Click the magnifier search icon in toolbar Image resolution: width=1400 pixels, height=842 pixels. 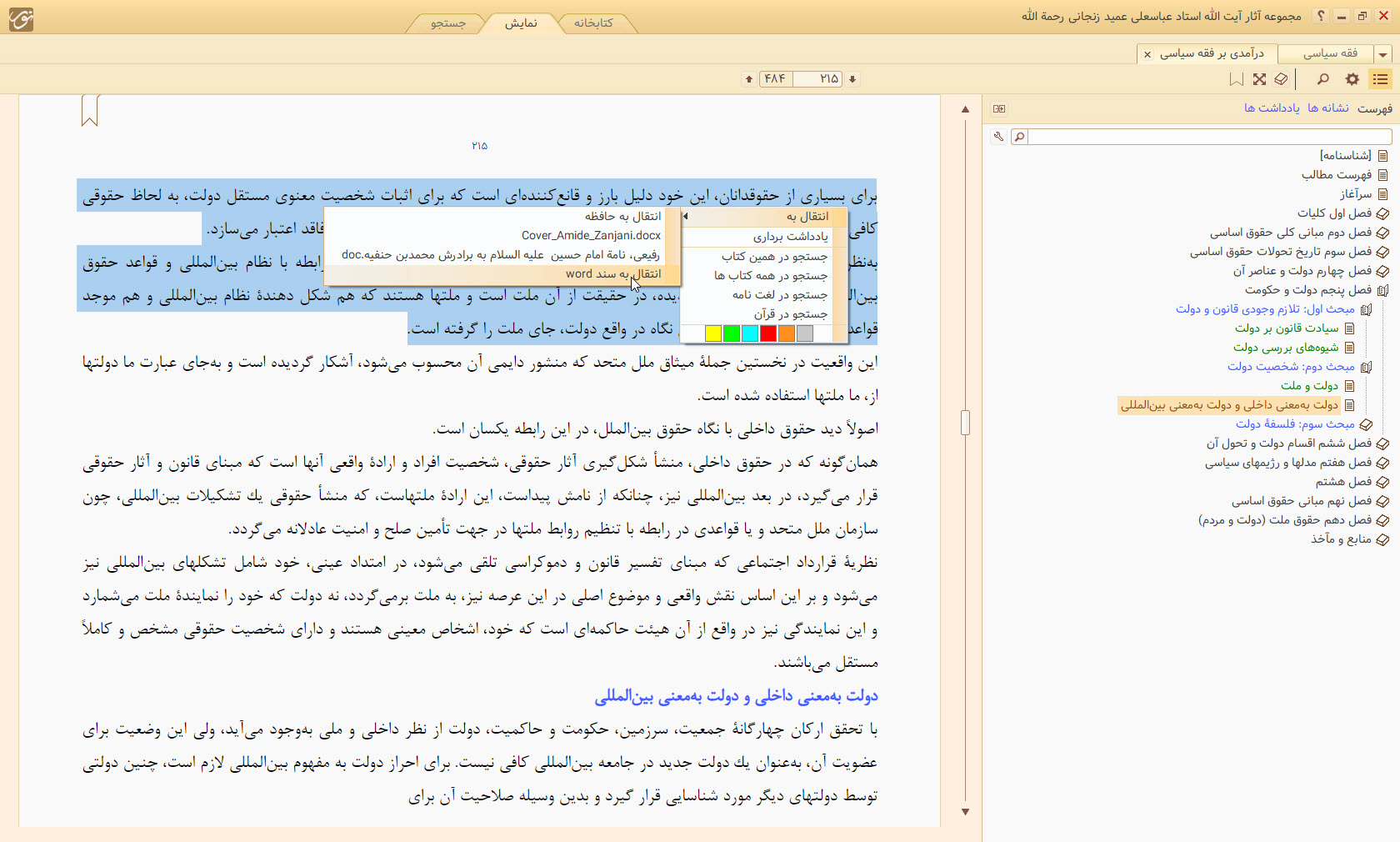coord(1322,79)
